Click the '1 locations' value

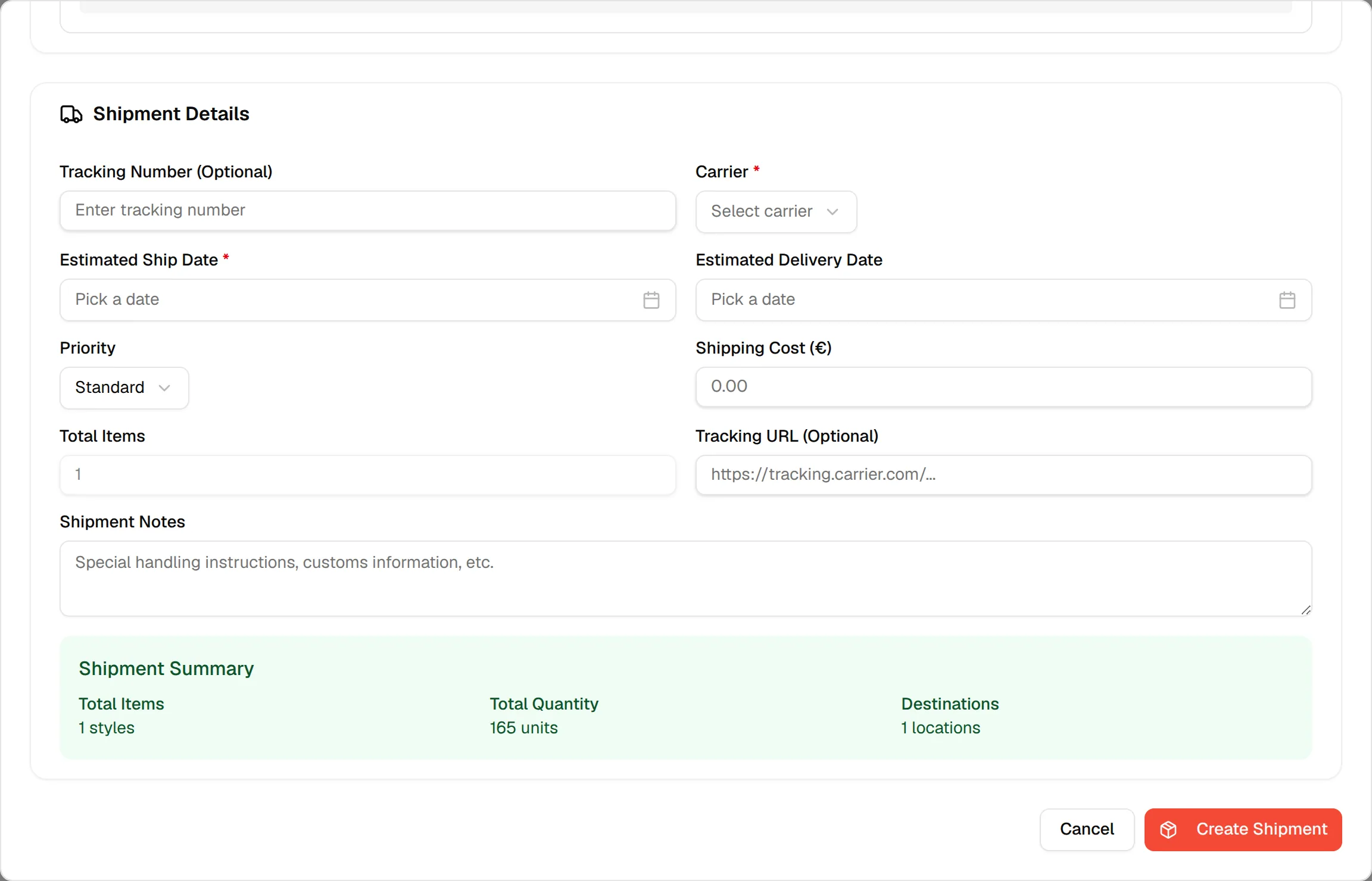coord(941,728)
